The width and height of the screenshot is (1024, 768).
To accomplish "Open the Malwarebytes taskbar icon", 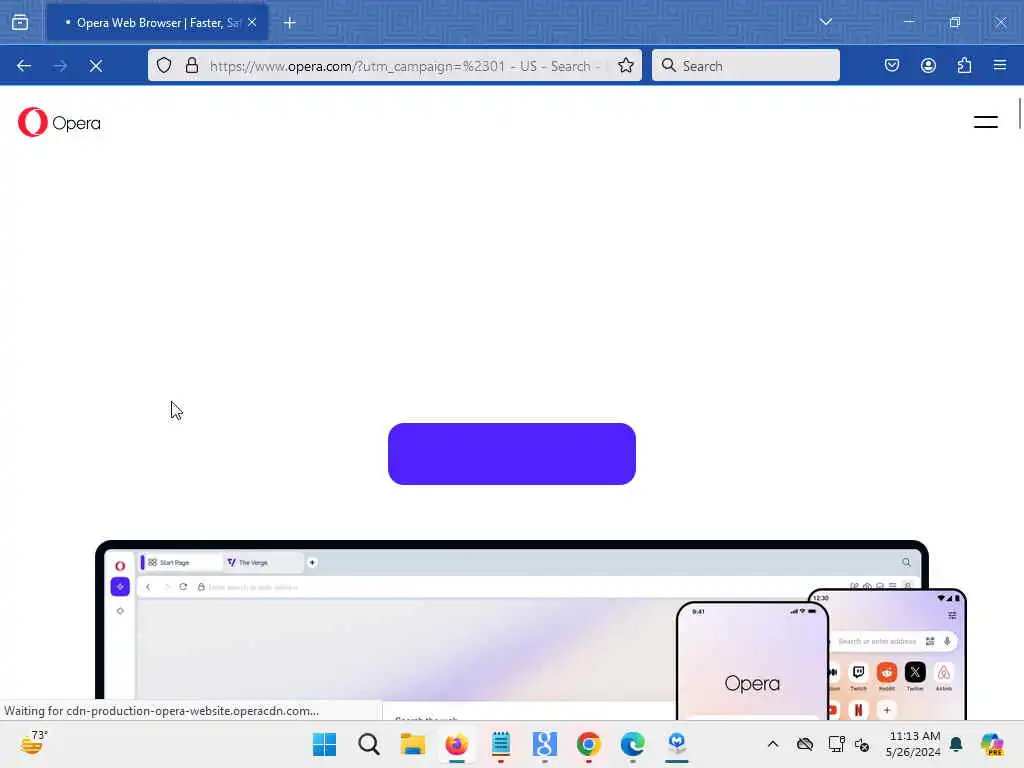I will pyautogui.click(x=677, y=744).
